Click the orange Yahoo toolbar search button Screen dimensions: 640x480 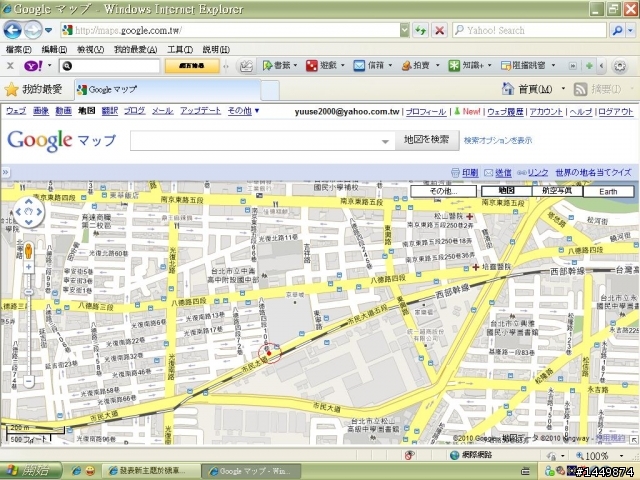[192, 66]
